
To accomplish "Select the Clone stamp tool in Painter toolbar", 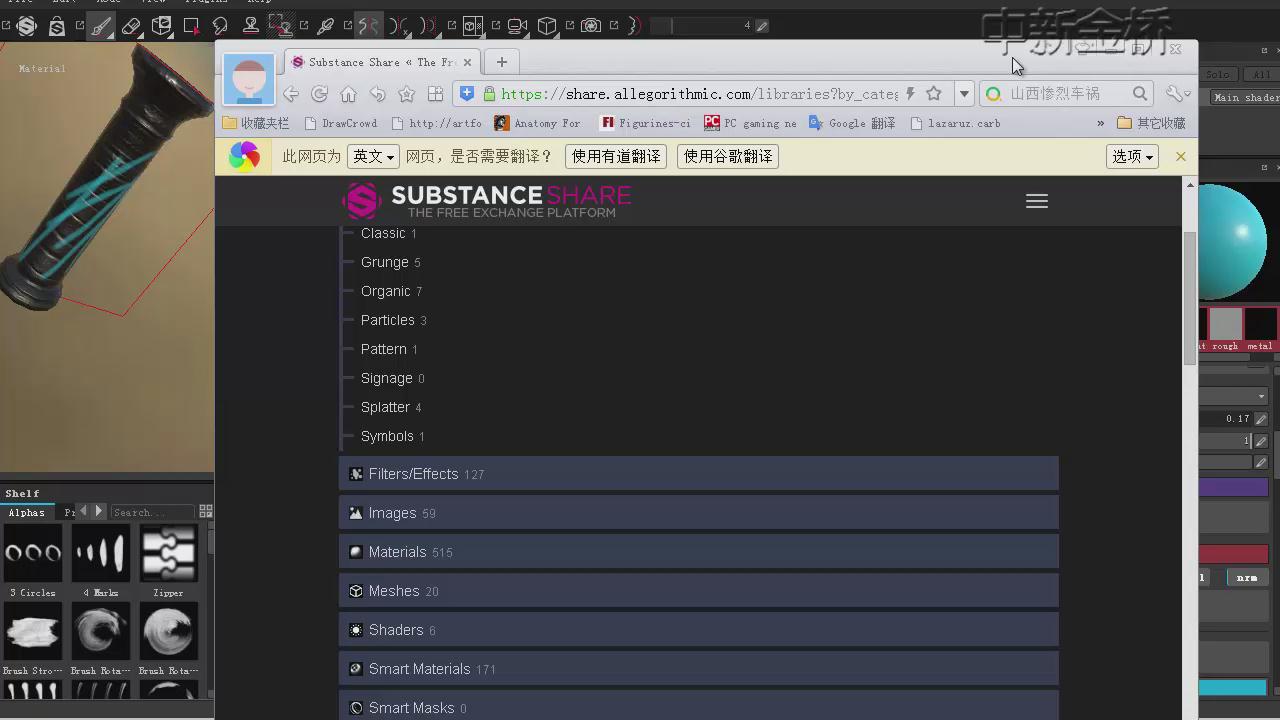I will coord(250,26).
